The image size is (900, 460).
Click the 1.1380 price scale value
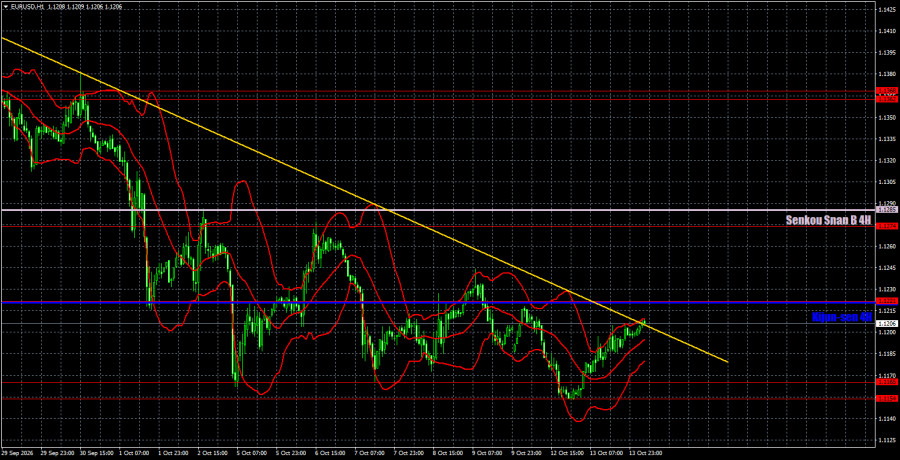[886, 75]
